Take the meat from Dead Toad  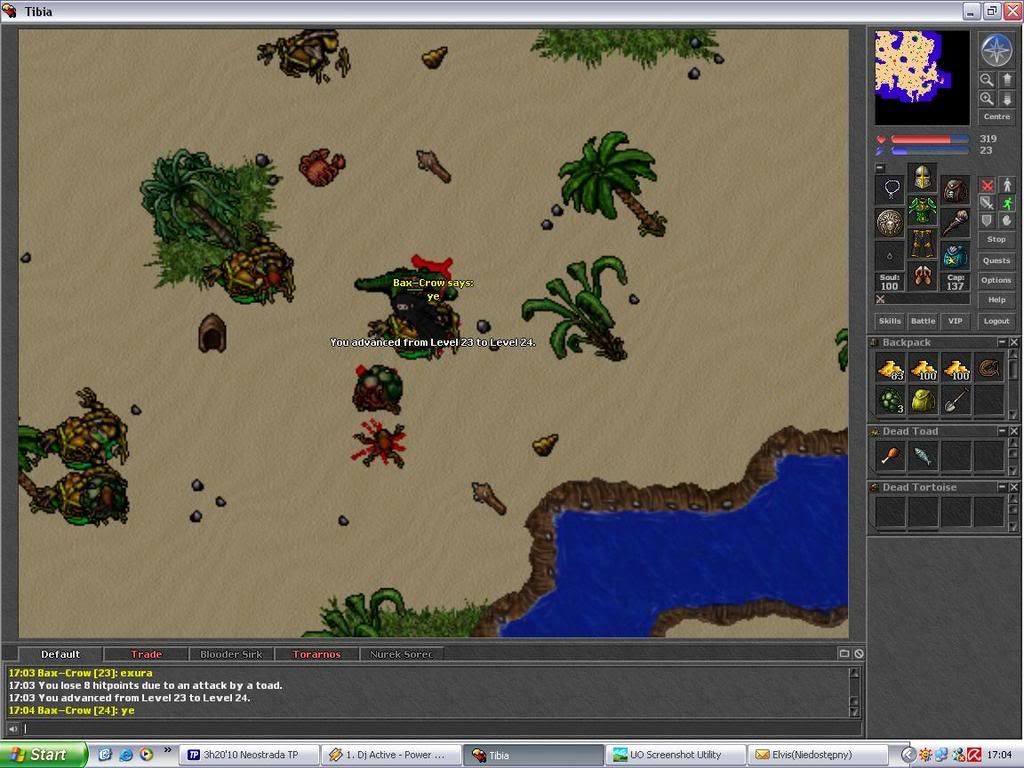890,456
